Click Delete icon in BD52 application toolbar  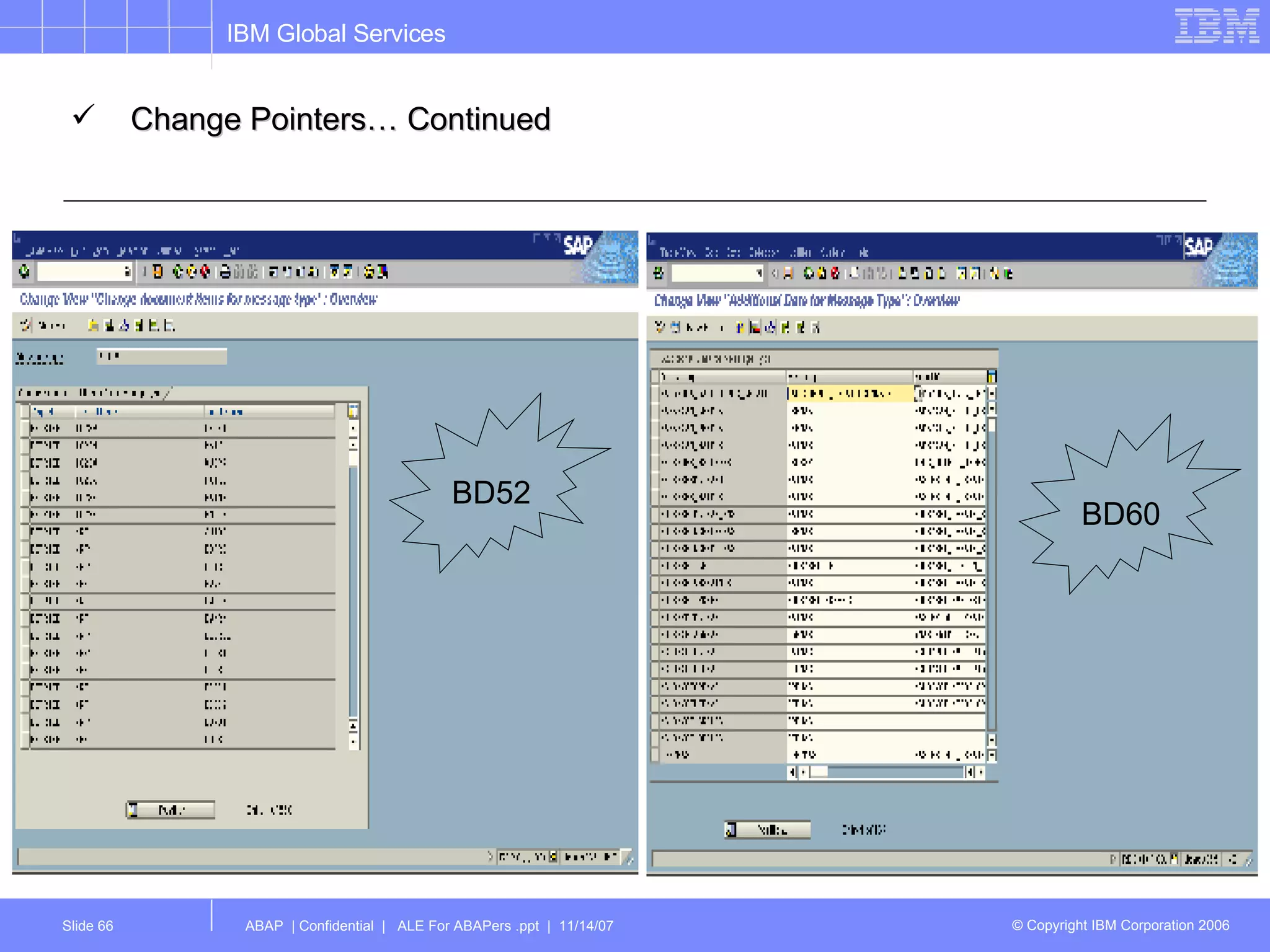109,325
